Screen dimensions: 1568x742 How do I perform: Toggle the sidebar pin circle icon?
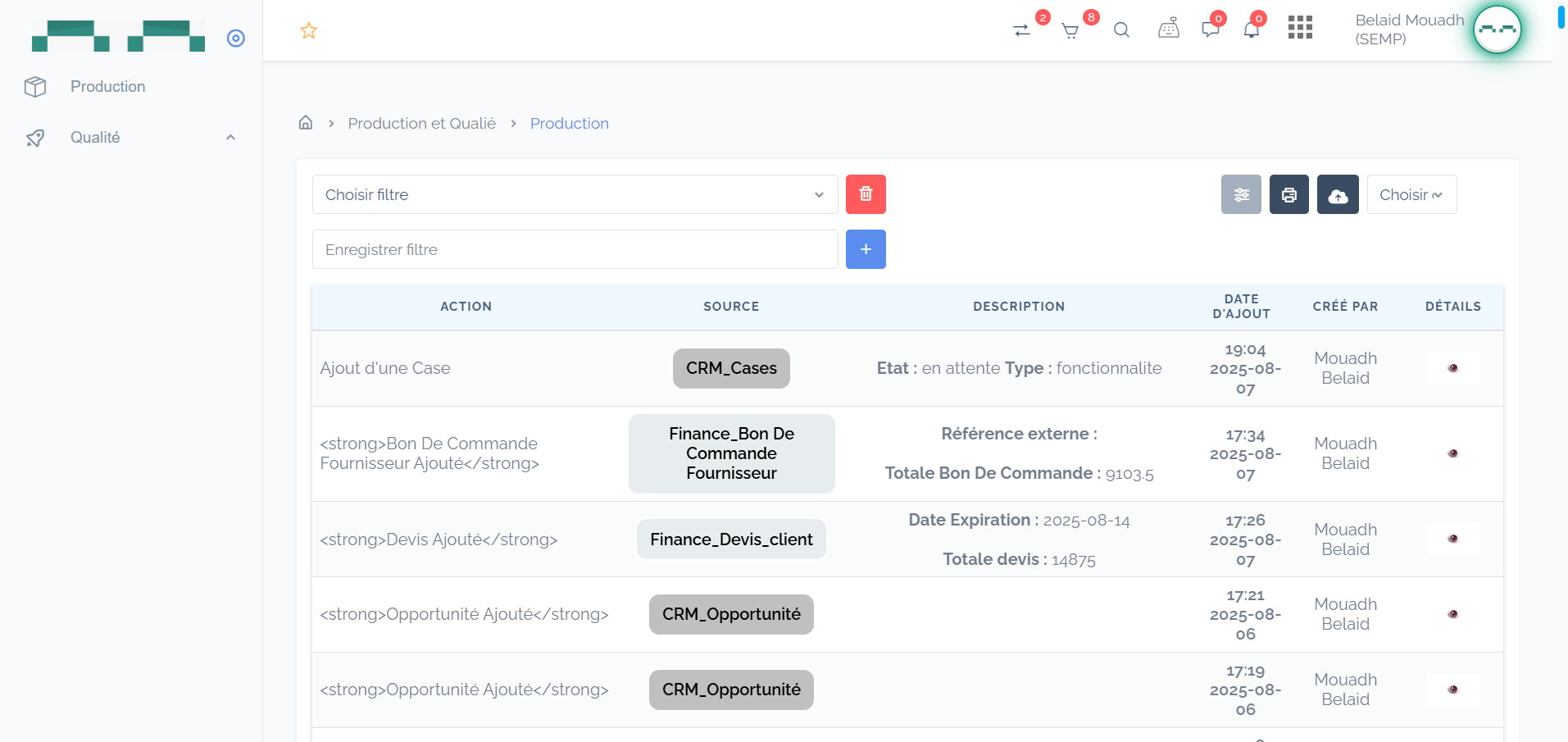pyautogui.click(x=236, y=38)
